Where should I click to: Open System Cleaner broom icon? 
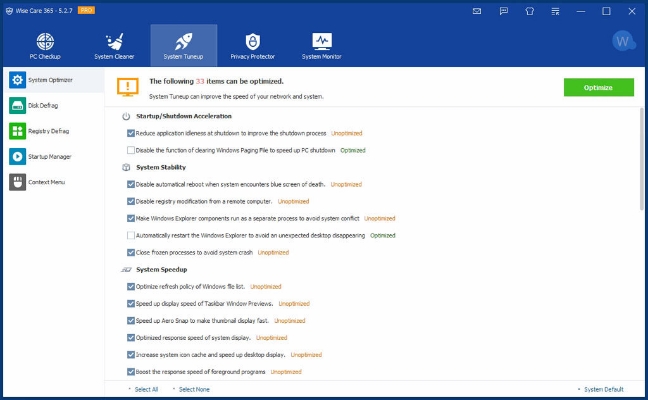click(x=114, y=41)
